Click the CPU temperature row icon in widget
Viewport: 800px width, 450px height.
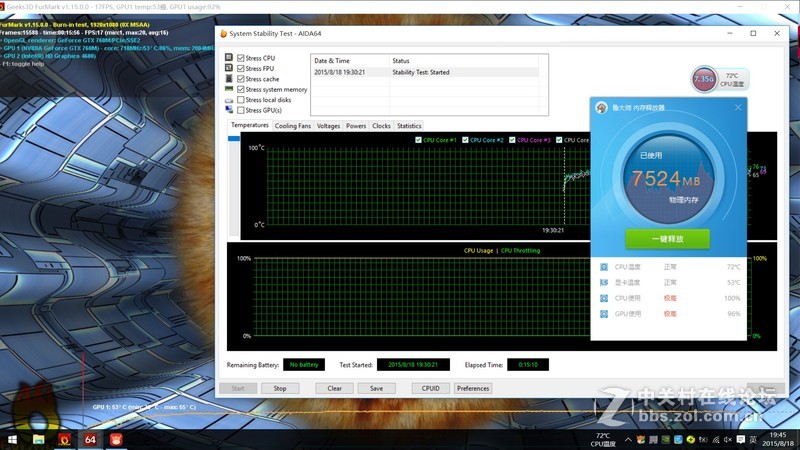[603, 267]
